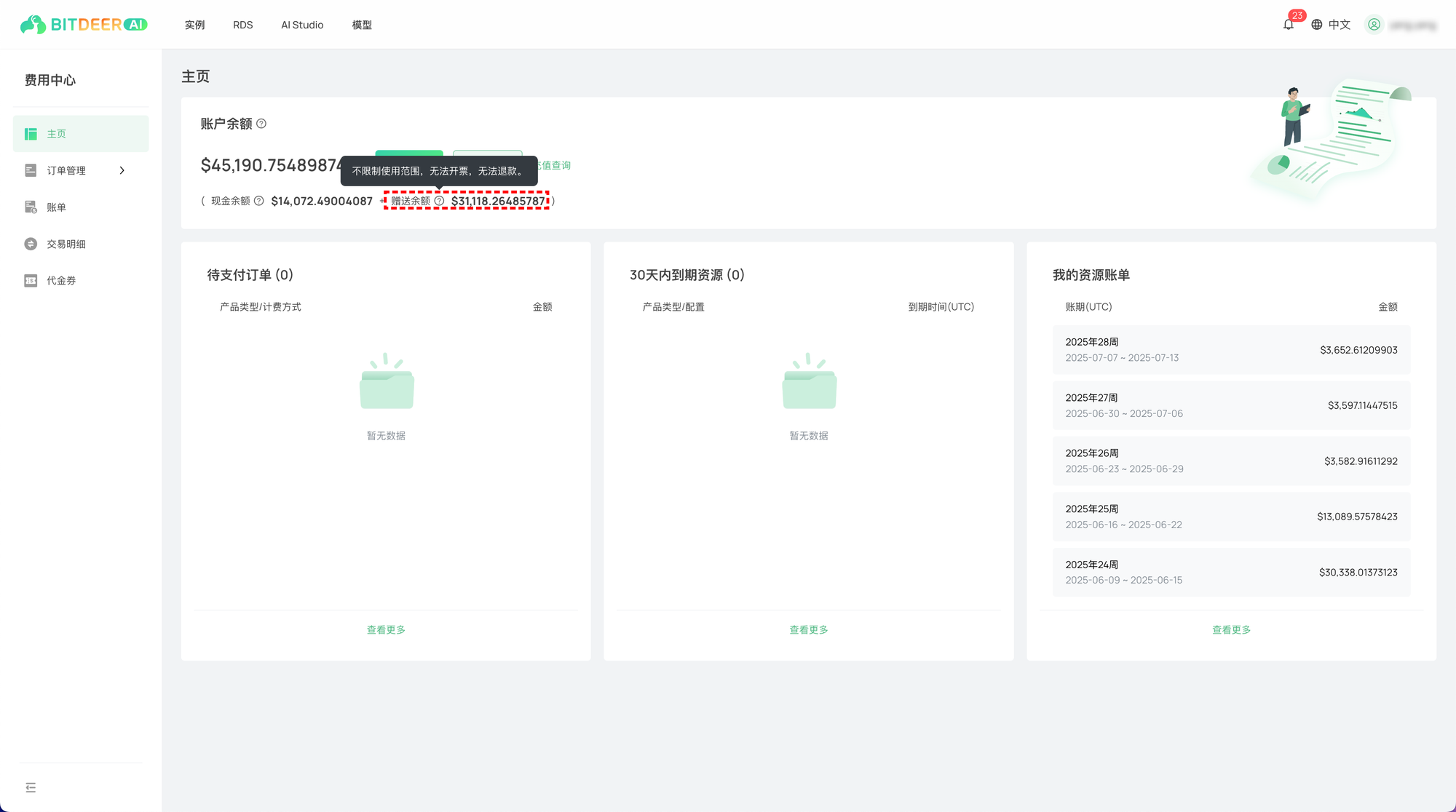This screenshot has width=1456, height=812.
Task: Click the 订单管理 sidebar icon
Action: click(x=31, y=170)
